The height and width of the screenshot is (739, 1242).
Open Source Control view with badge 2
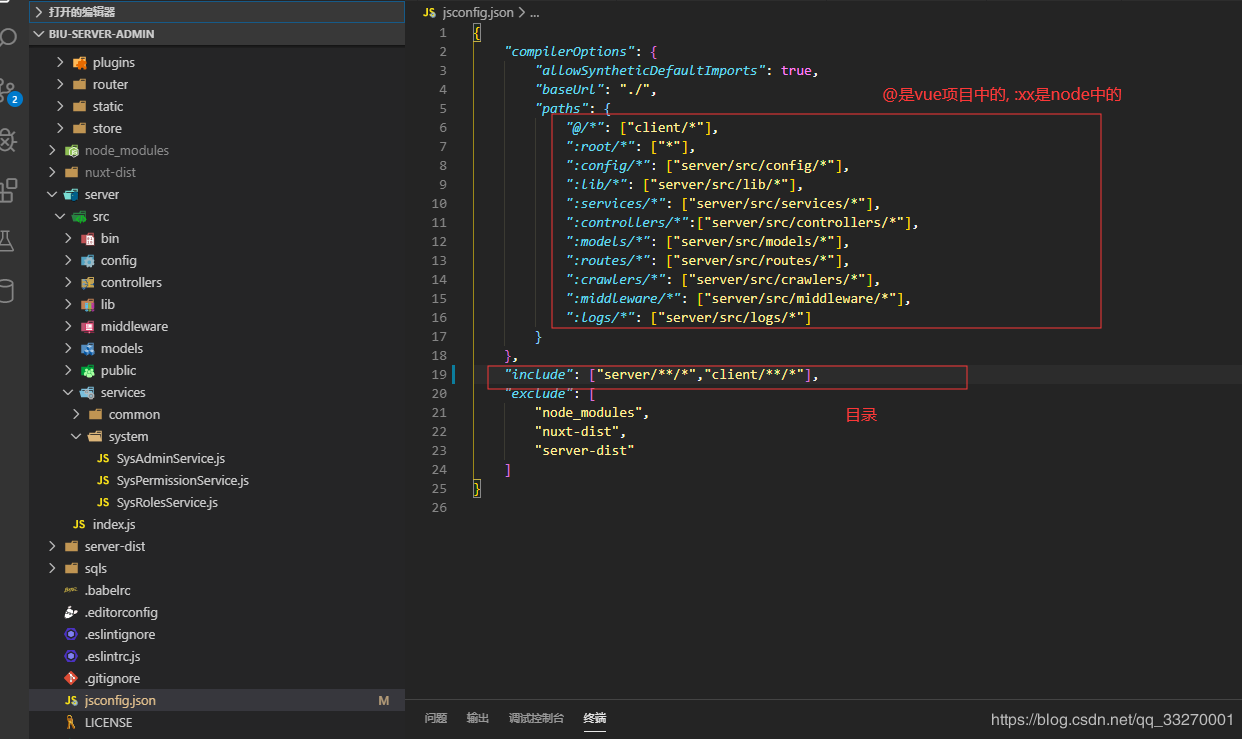pyautogui.click(x=8, y=90)
